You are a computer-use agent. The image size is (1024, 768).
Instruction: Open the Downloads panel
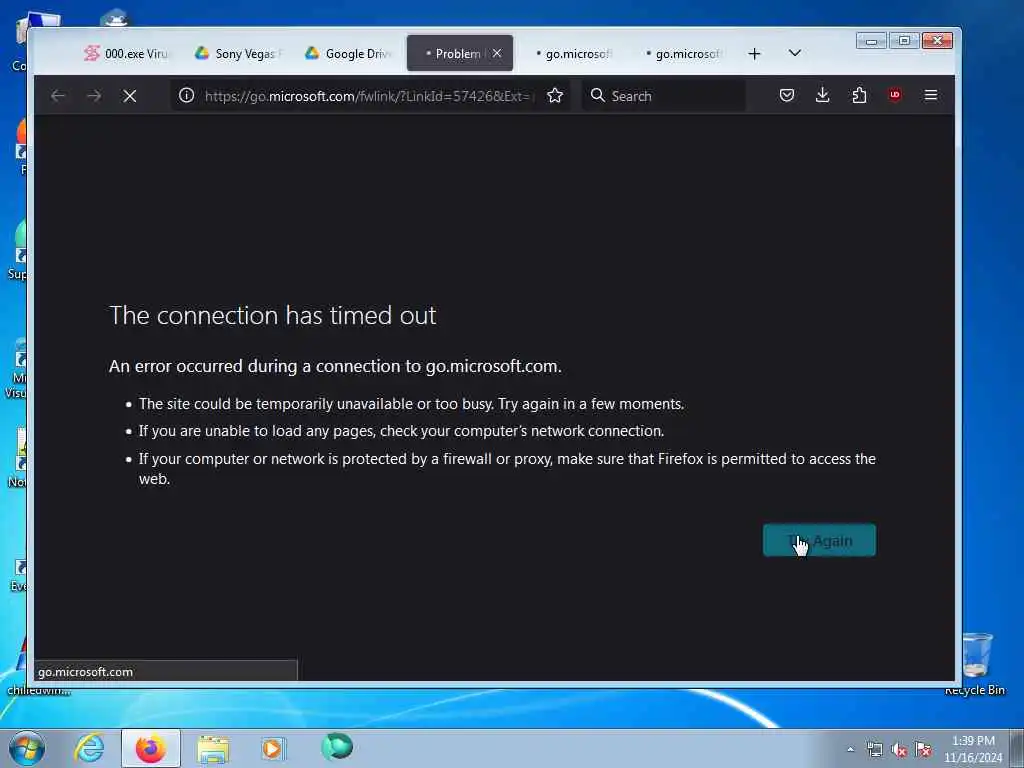(x=823, y=95)
